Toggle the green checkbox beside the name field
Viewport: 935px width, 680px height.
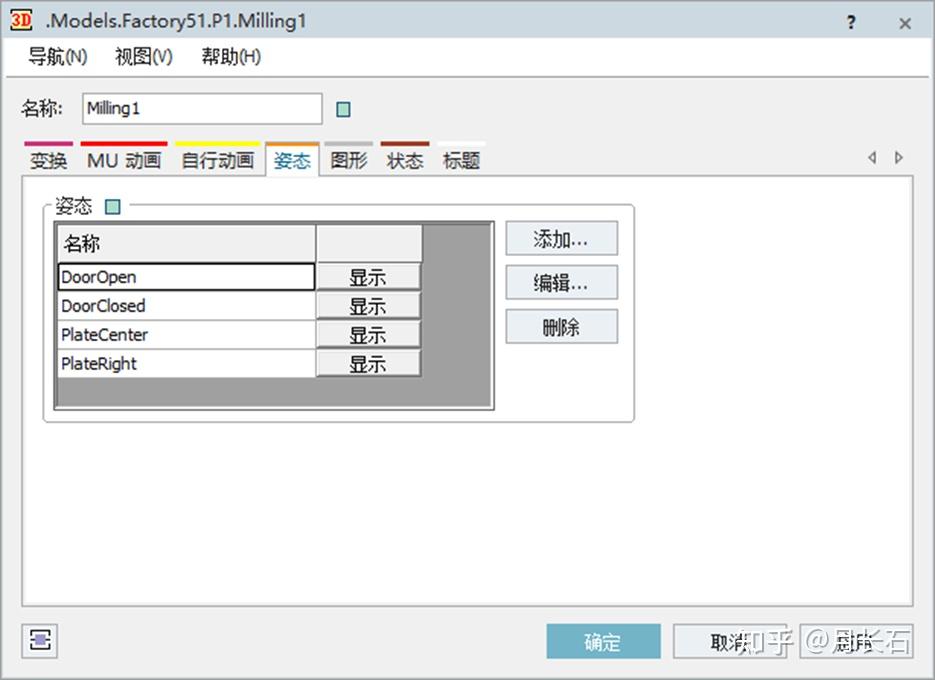(342, 109)
